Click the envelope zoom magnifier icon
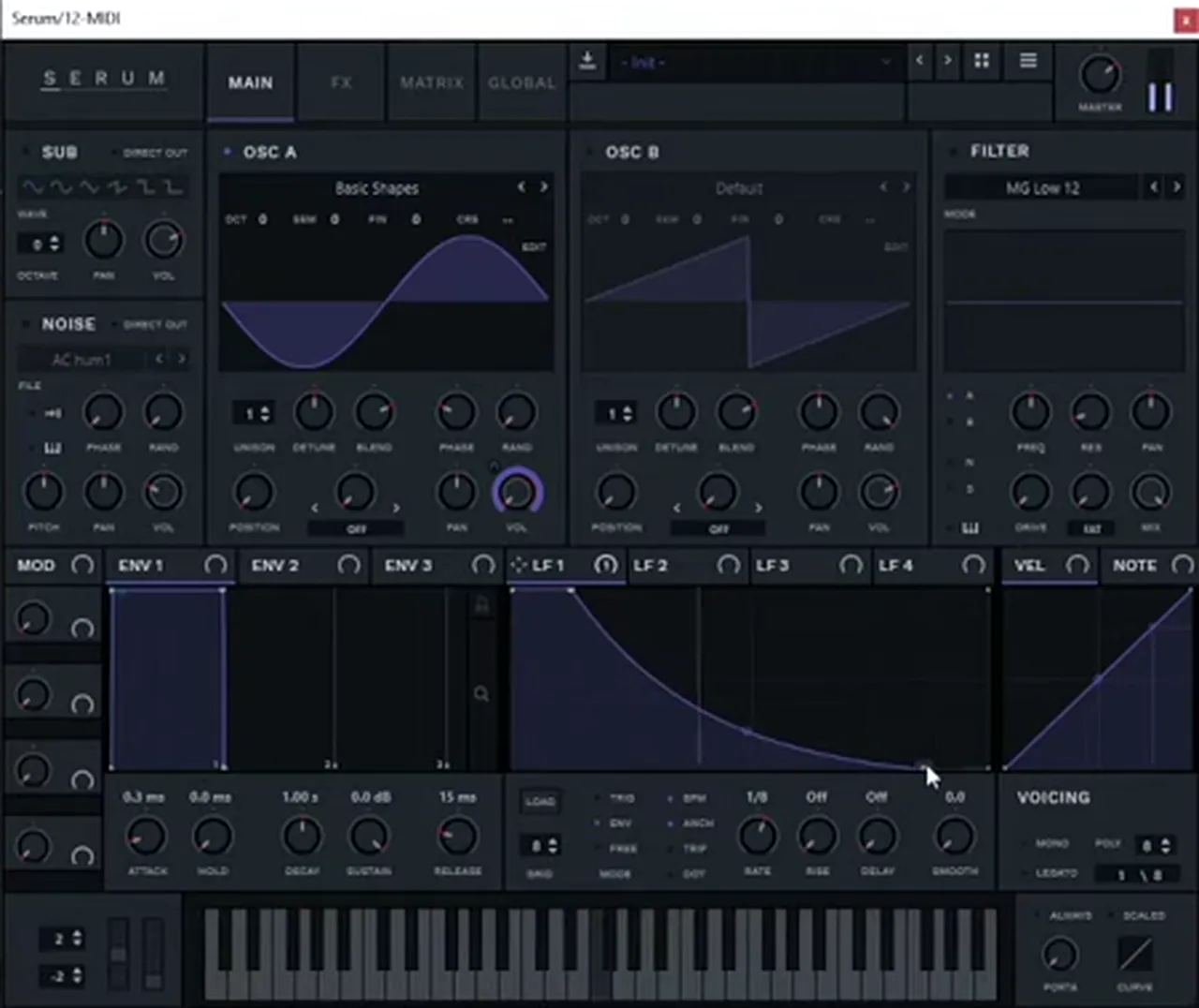This screenshot has height=1008, width=1199. (481, 694)
